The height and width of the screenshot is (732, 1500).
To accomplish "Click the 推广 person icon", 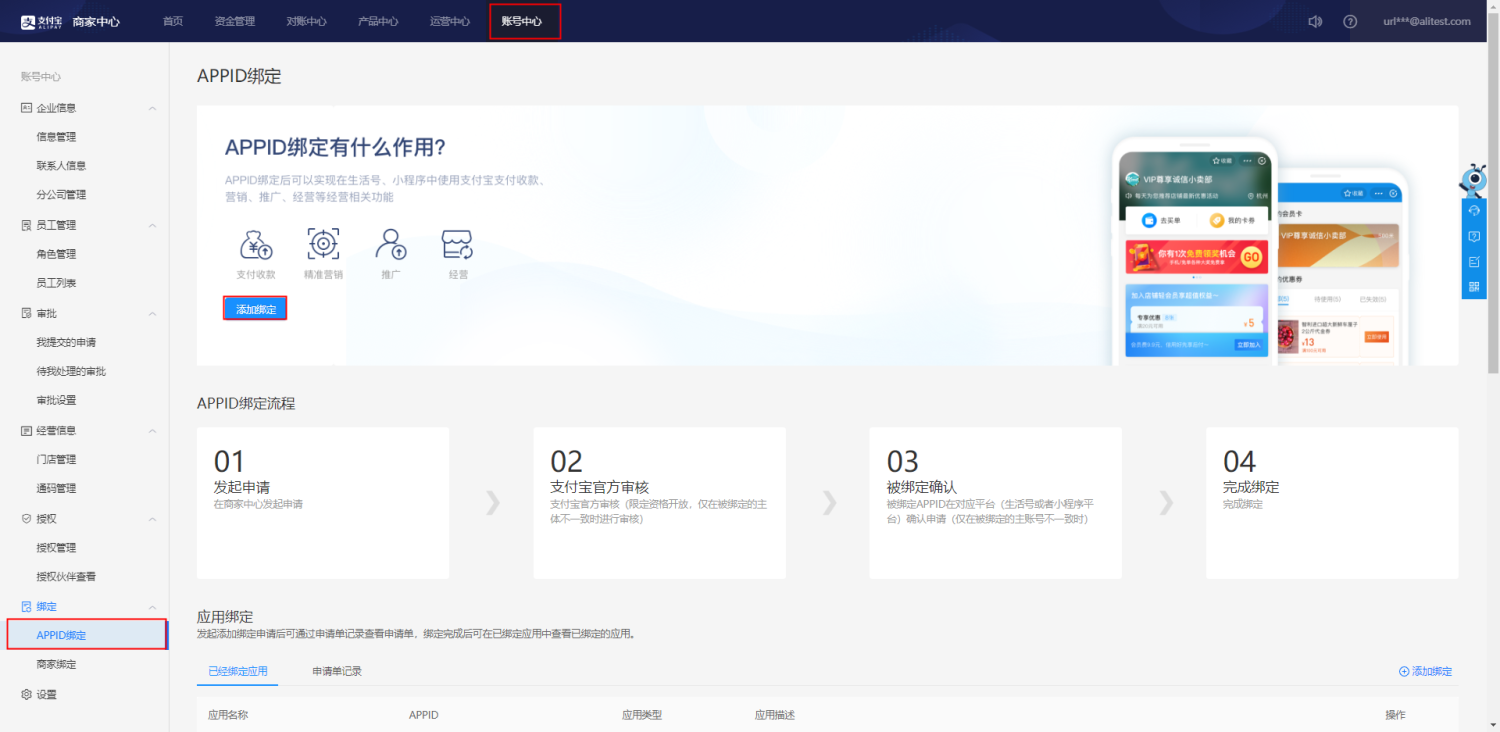I will pos(391,244).
